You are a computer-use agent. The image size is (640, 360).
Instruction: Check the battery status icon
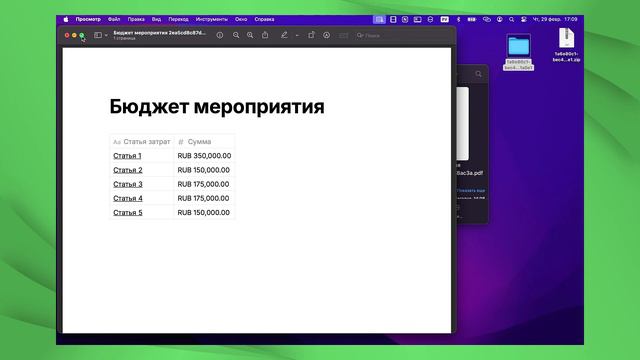tap(472, 19)
